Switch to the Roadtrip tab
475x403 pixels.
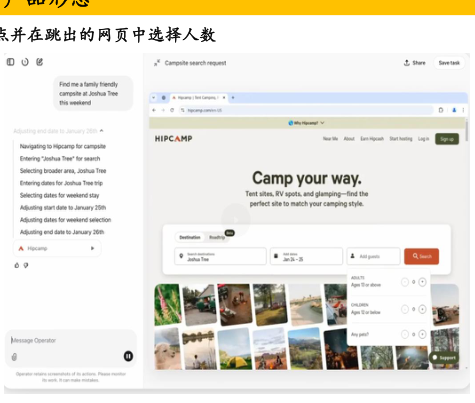(x=217, y=237)
